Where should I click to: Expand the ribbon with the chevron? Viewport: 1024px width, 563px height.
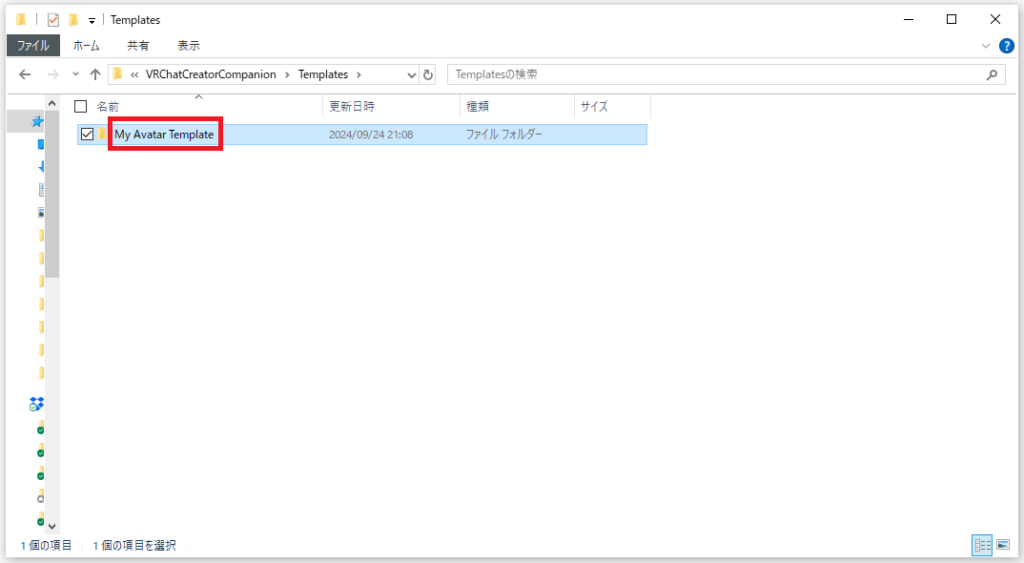(985, 46)
